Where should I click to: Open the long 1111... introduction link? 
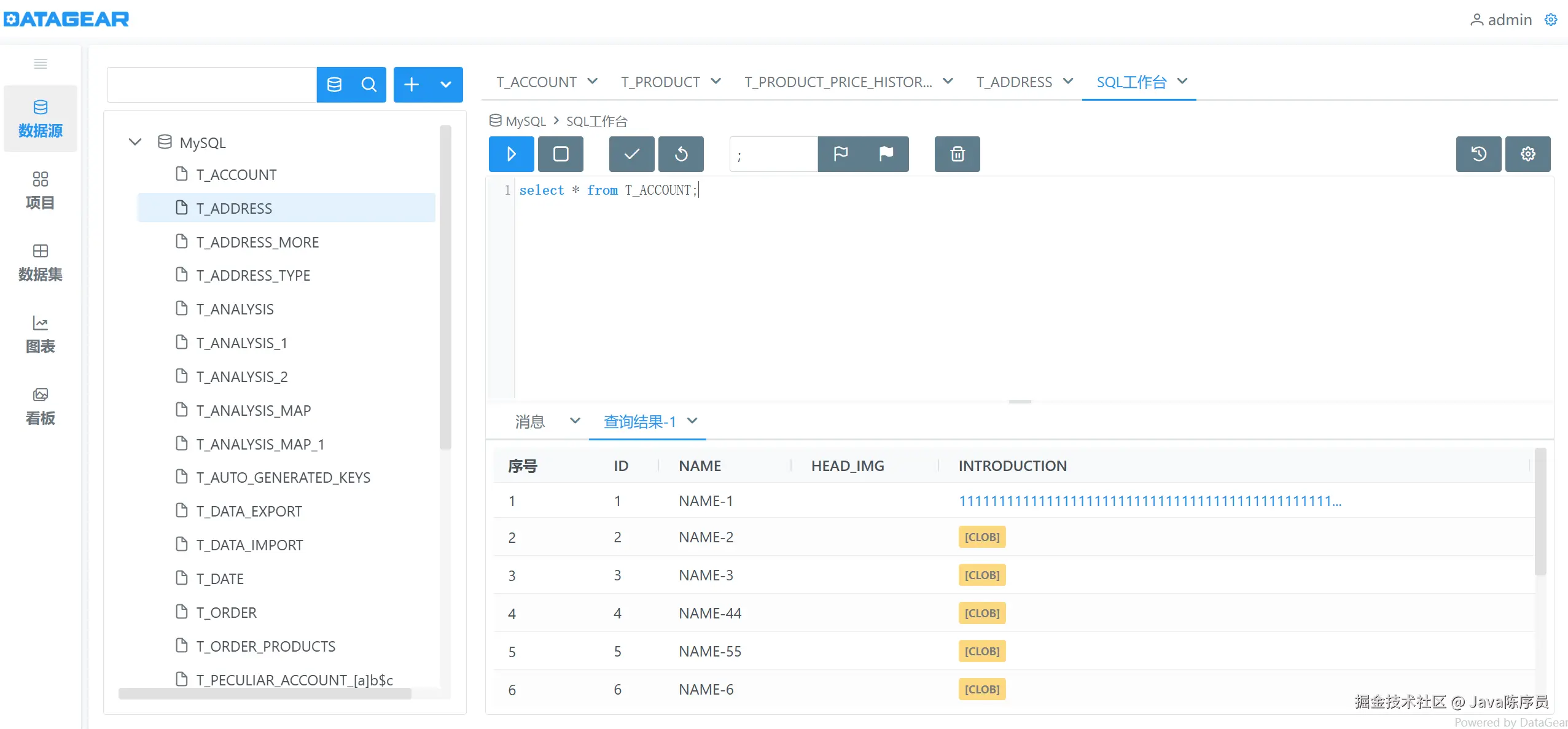tap(1150, 501)
